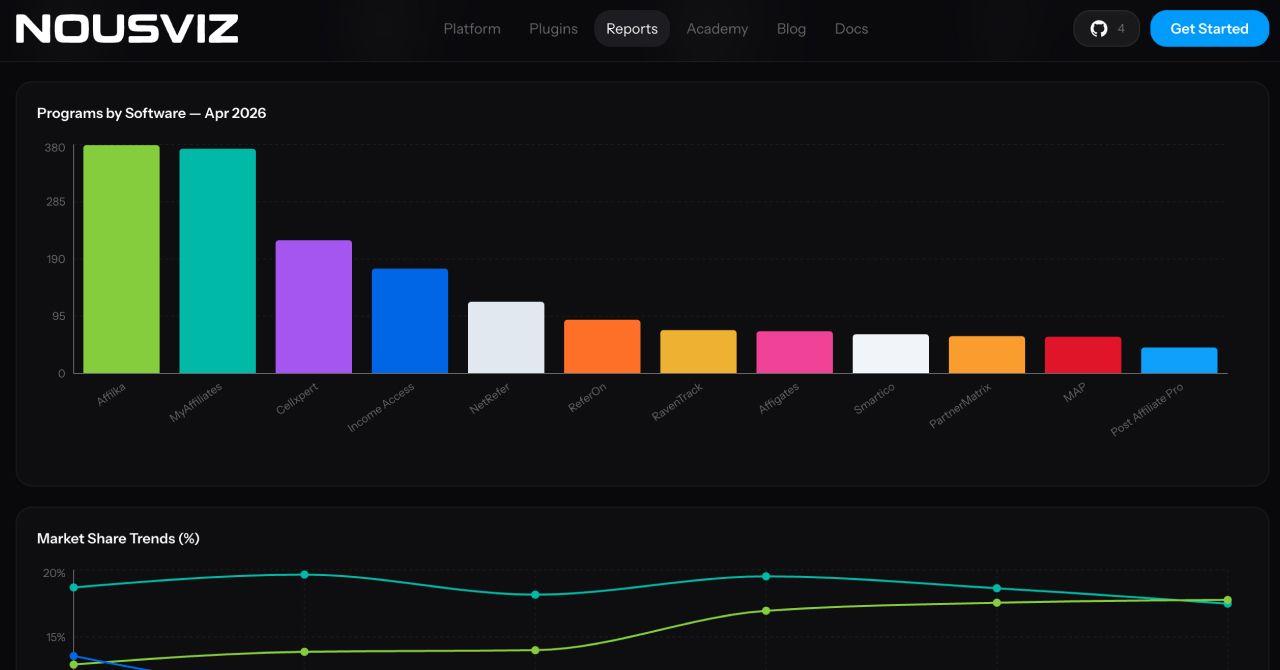Viewport: 1280px width, 670px height.
Task: Click the Get Started button
Action: 1209,28
